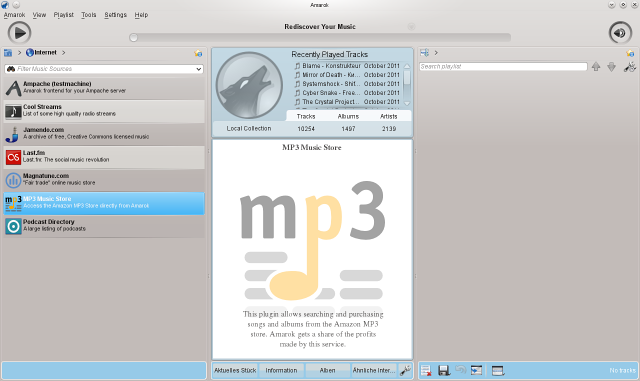Click track 'The Crystal Project...'
The image size is (640, 381).
[x=331, y=102]
